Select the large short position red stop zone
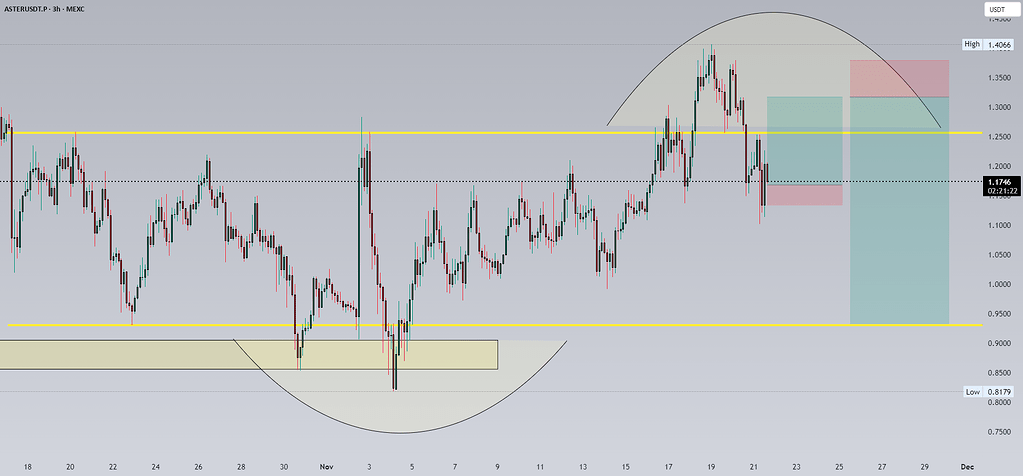This screenshot has height=476, width=1023. (x=899, y=78)
